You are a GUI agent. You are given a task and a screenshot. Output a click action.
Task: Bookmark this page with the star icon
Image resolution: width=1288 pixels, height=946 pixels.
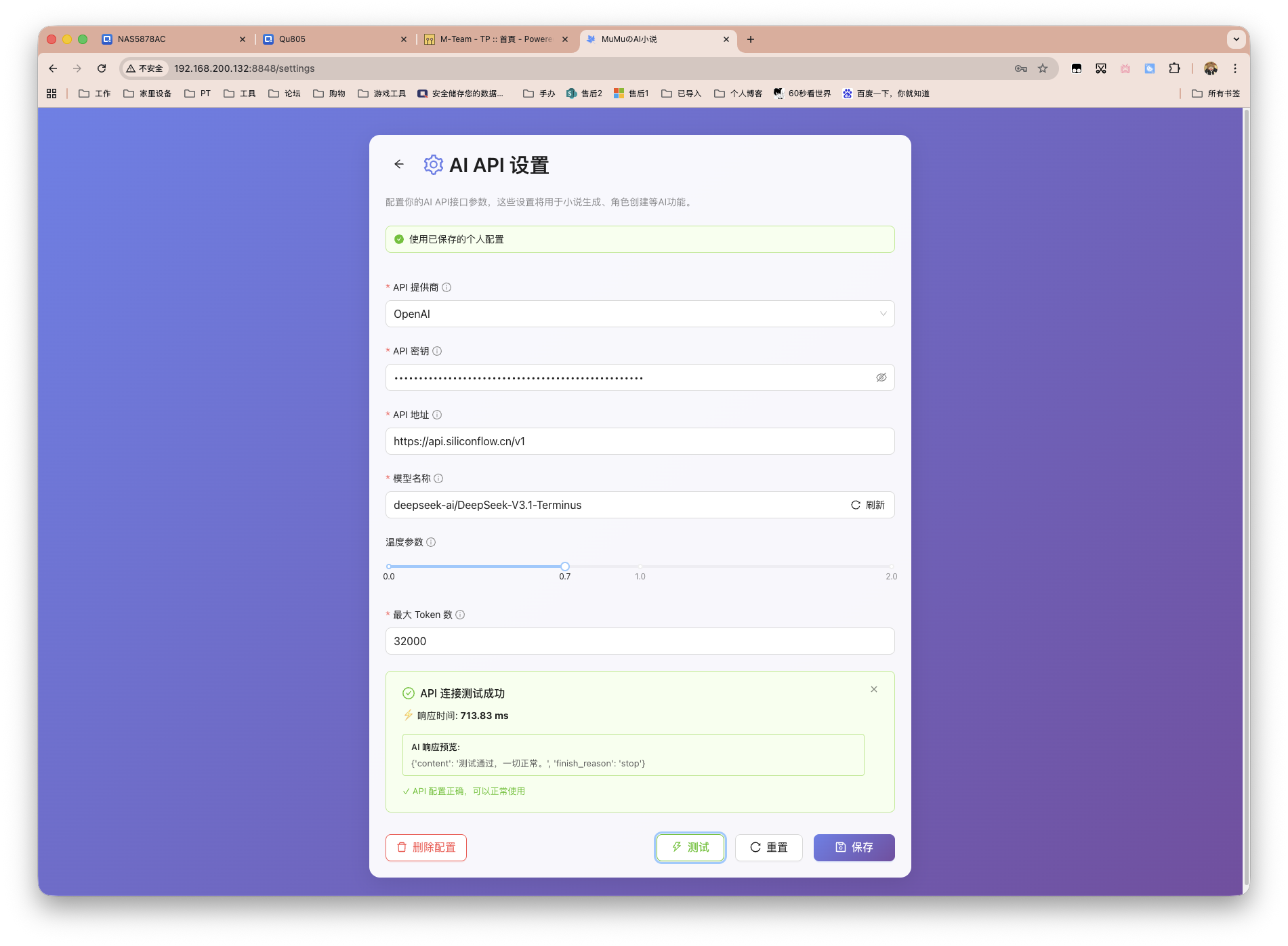point(1043,68)
